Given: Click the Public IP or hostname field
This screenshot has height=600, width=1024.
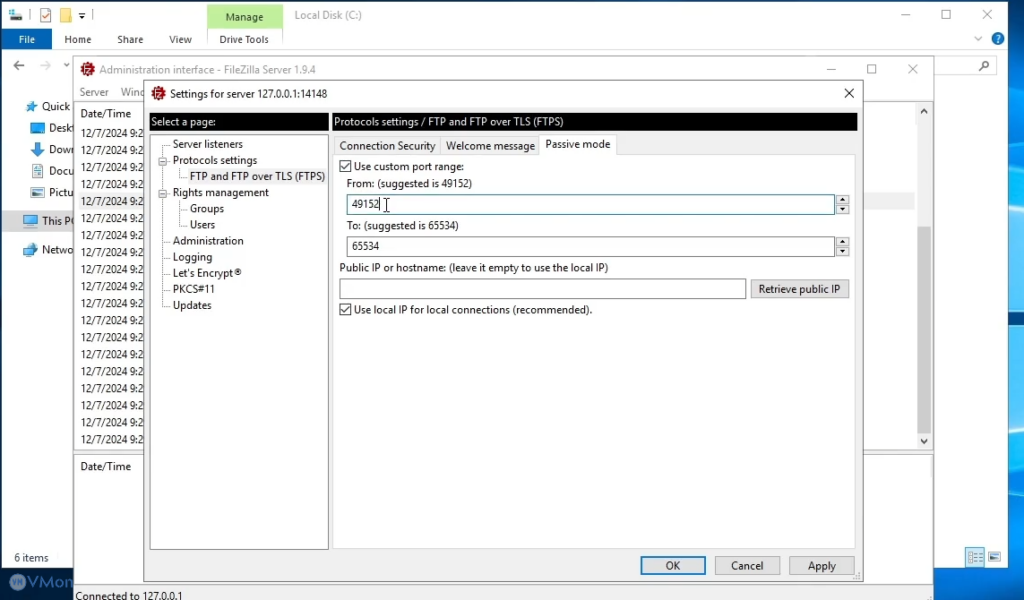Looking at the screenshot, I should click(542, 289).
